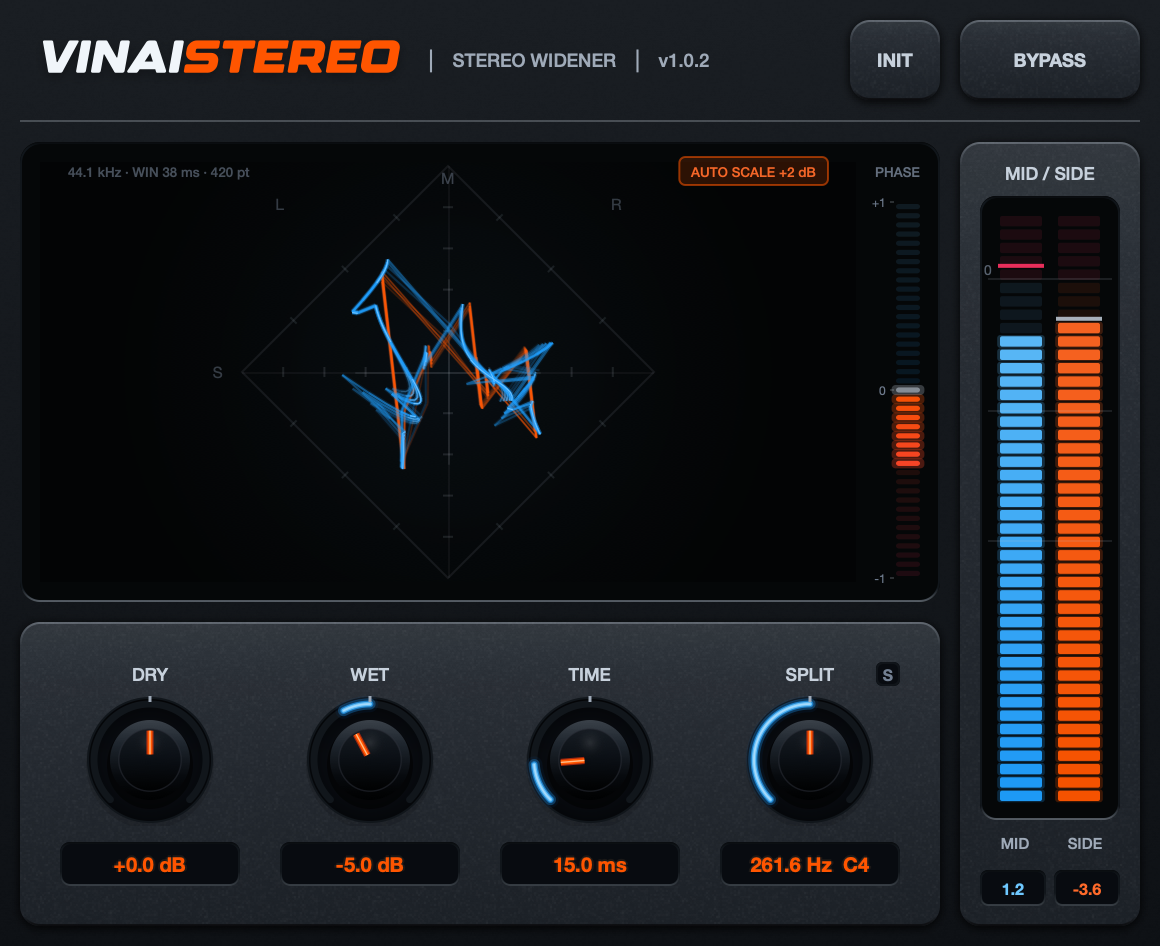Click the MID label under the meter
The height and width of the screenshot is (946, 1160).
tap(1014, 844)
